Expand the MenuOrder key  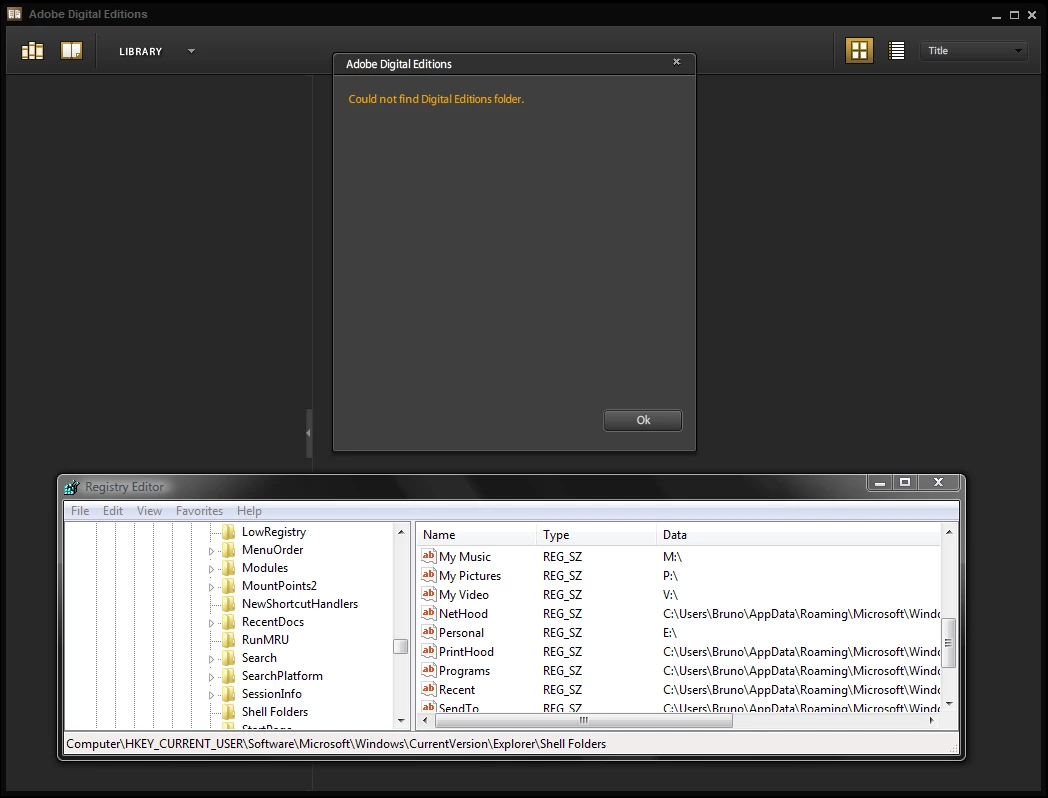pyautogui.click(x=211, y=551)
